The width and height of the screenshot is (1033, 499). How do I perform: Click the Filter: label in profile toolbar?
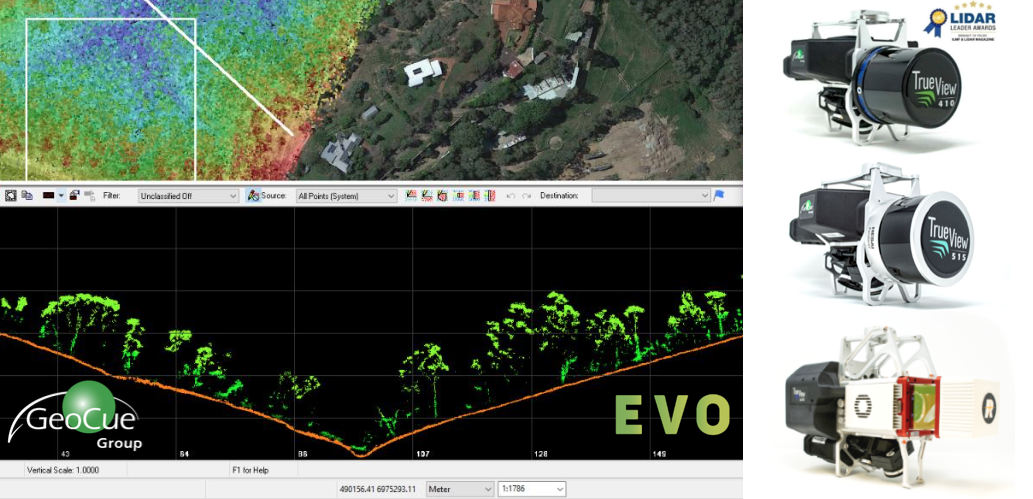point(112,196)
